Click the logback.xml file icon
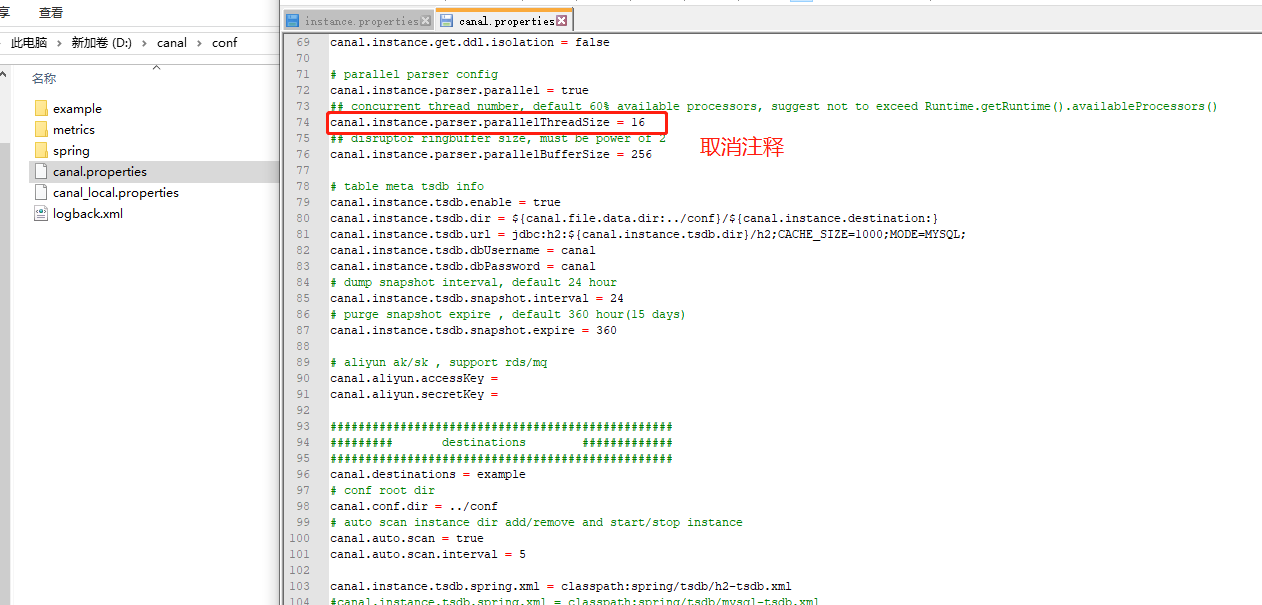 (x=41, y=213)
